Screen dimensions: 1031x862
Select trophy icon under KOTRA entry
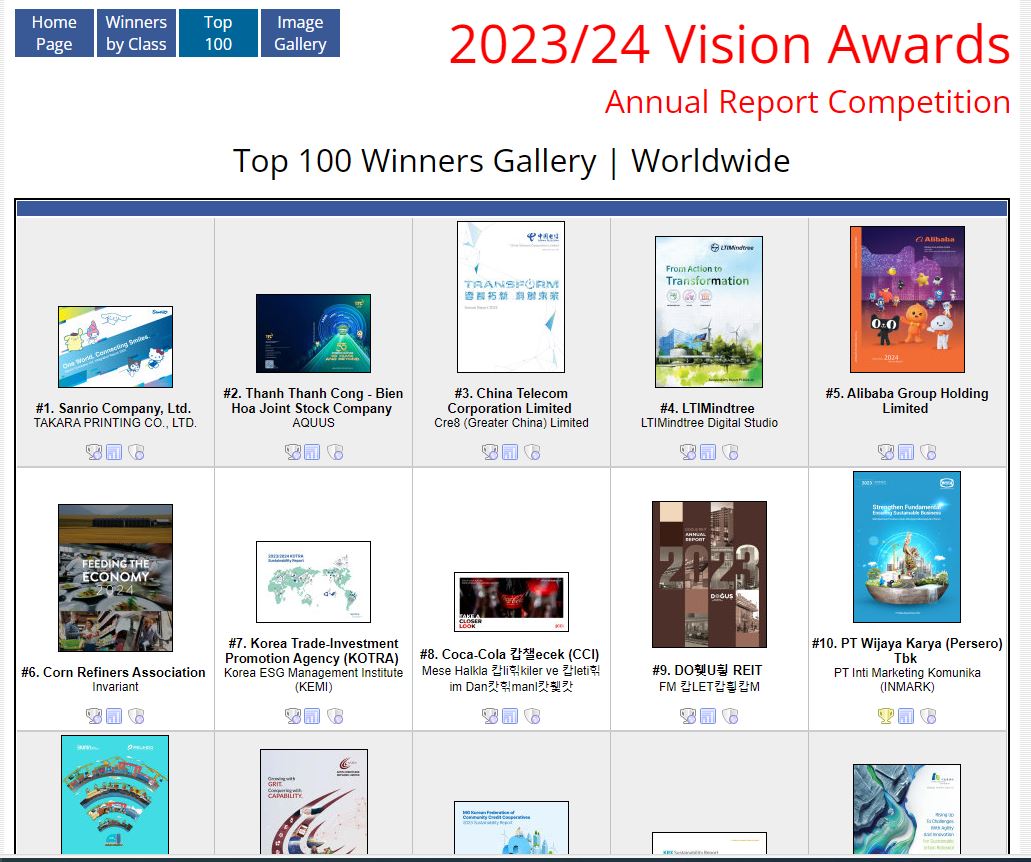pos(292,715)
